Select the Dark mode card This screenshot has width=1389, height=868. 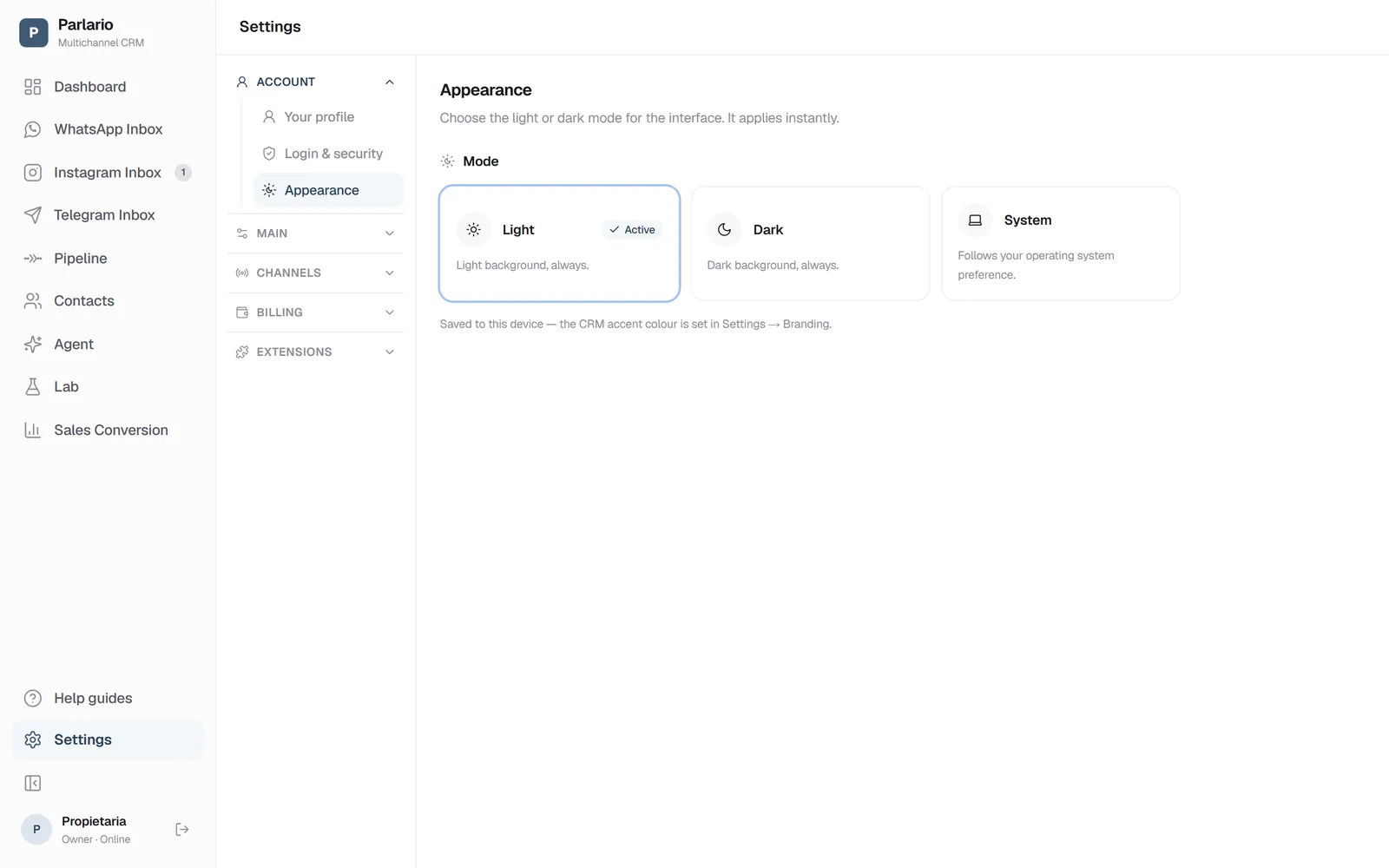pos(810,244)
